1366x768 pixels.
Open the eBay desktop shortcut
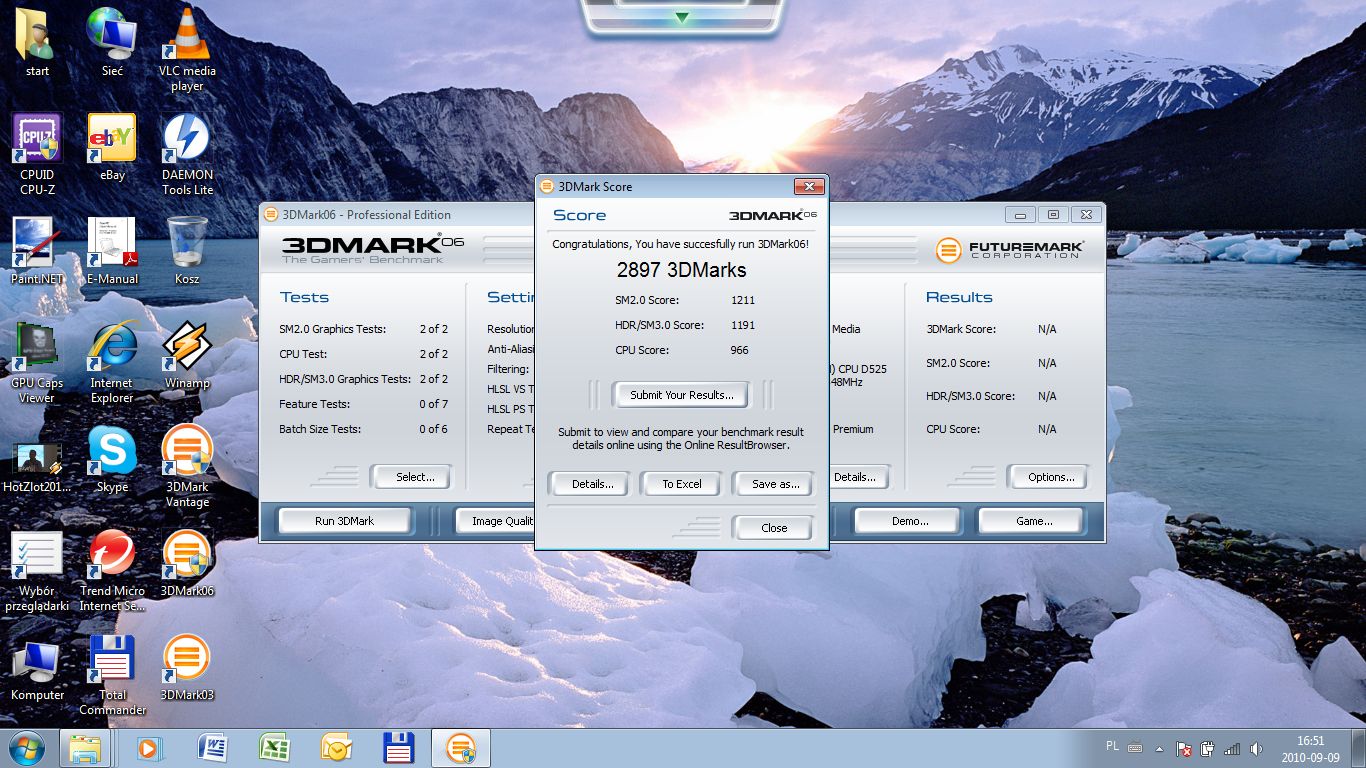pos(112,148)
